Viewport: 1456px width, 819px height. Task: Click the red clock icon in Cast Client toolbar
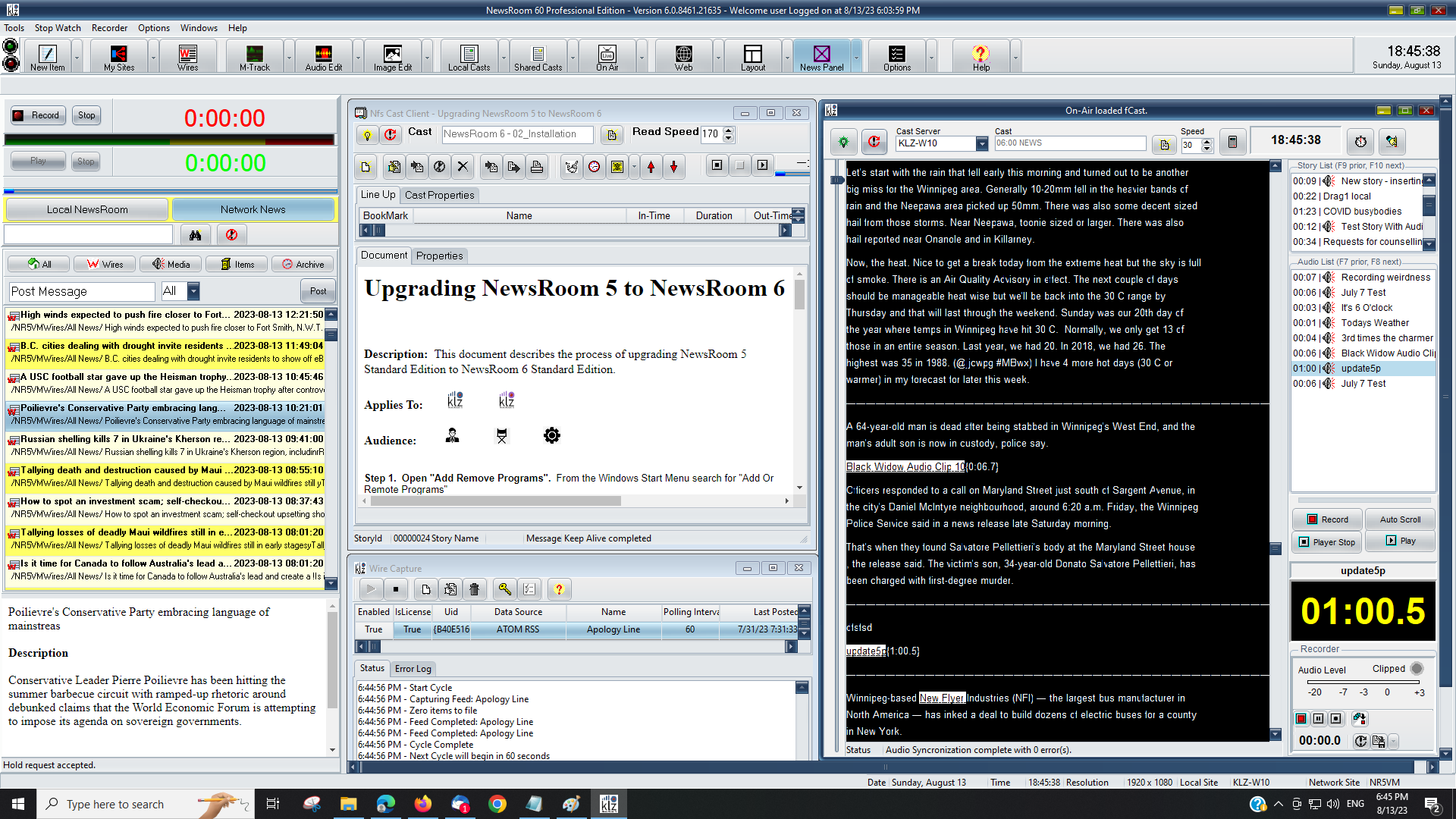pyautogui.click(x=595, y=167)
